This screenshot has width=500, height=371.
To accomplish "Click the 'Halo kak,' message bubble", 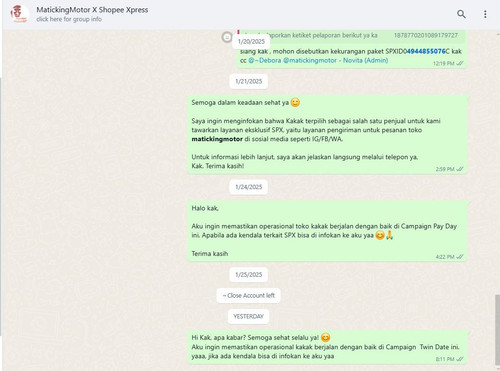I will point(327,231).
